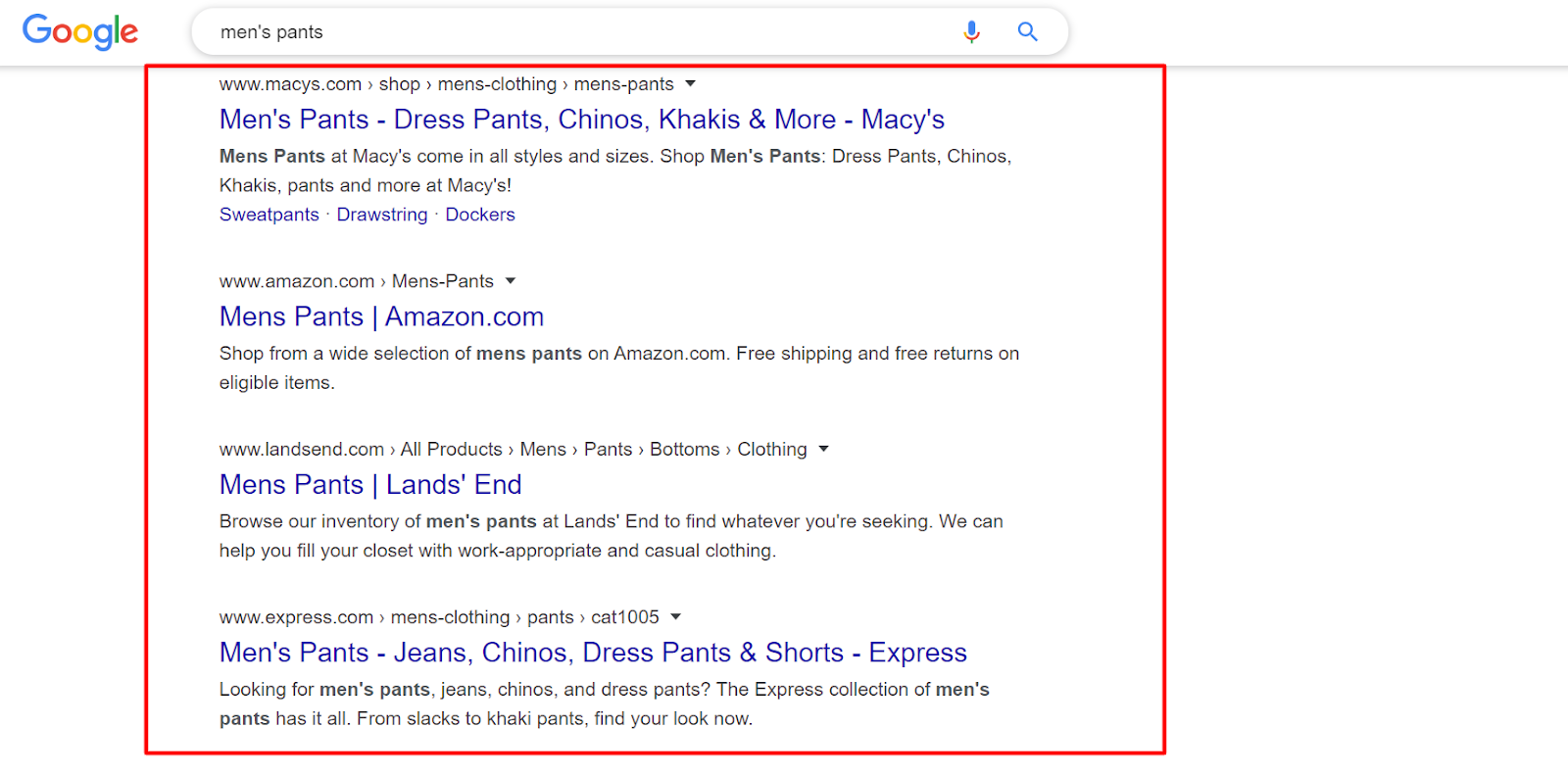
Task: Click the Google logo
Action: click(x=80, y=31)
